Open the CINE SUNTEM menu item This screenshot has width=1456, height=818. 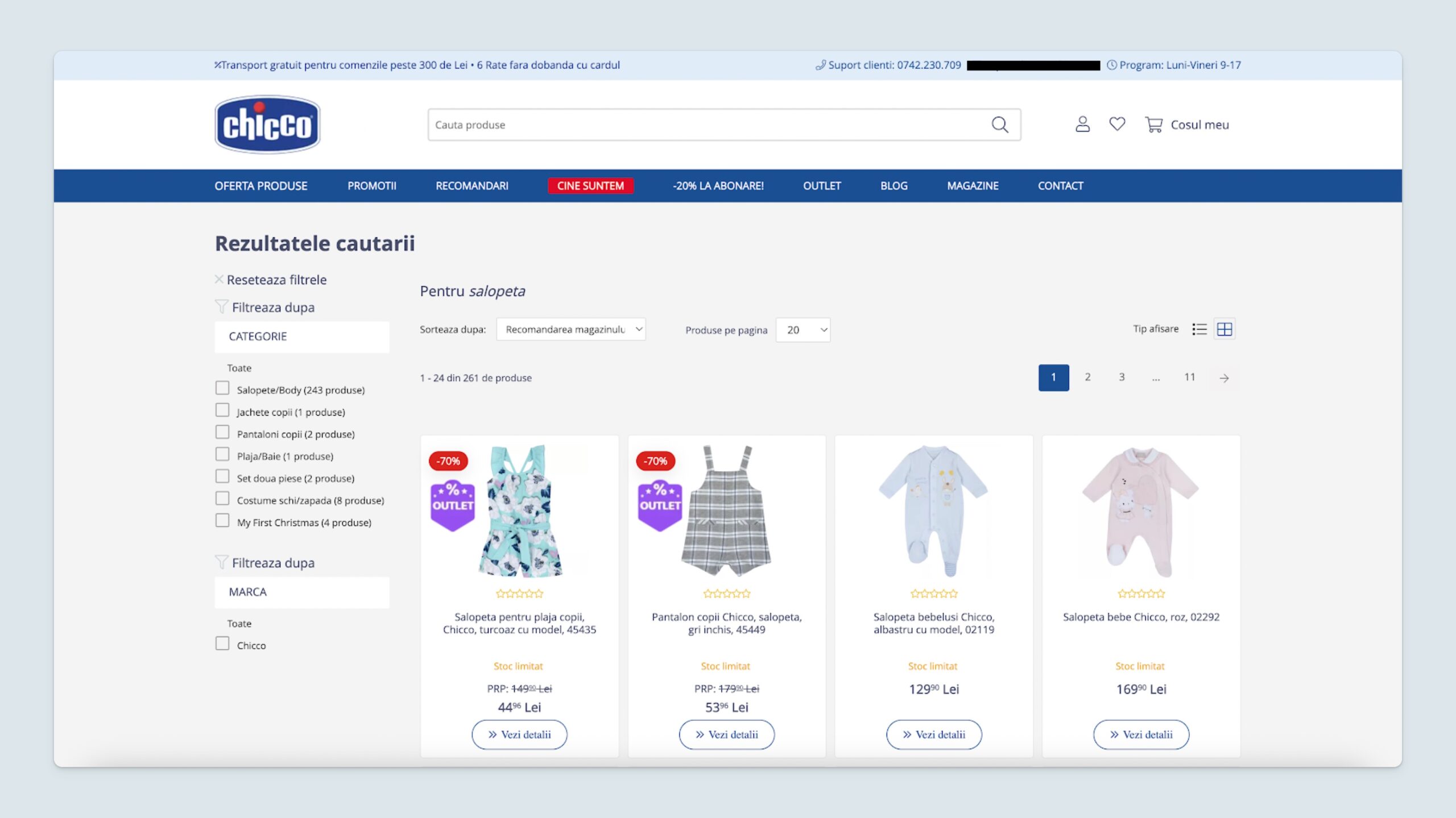tap(590, 186)
